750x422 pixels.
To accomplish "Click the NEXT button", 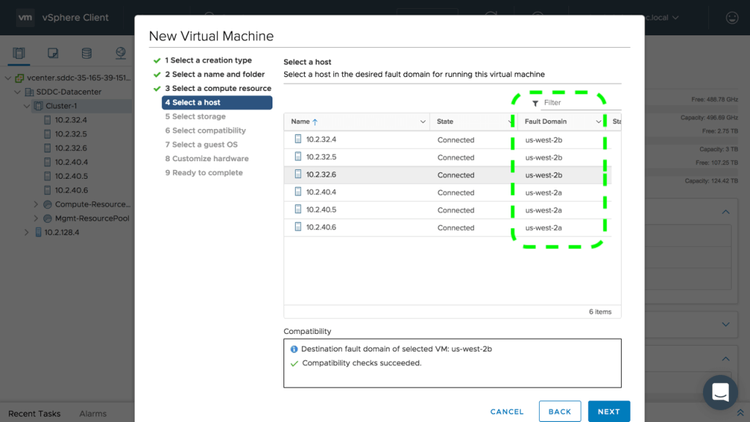I will [x=609, y=411].
